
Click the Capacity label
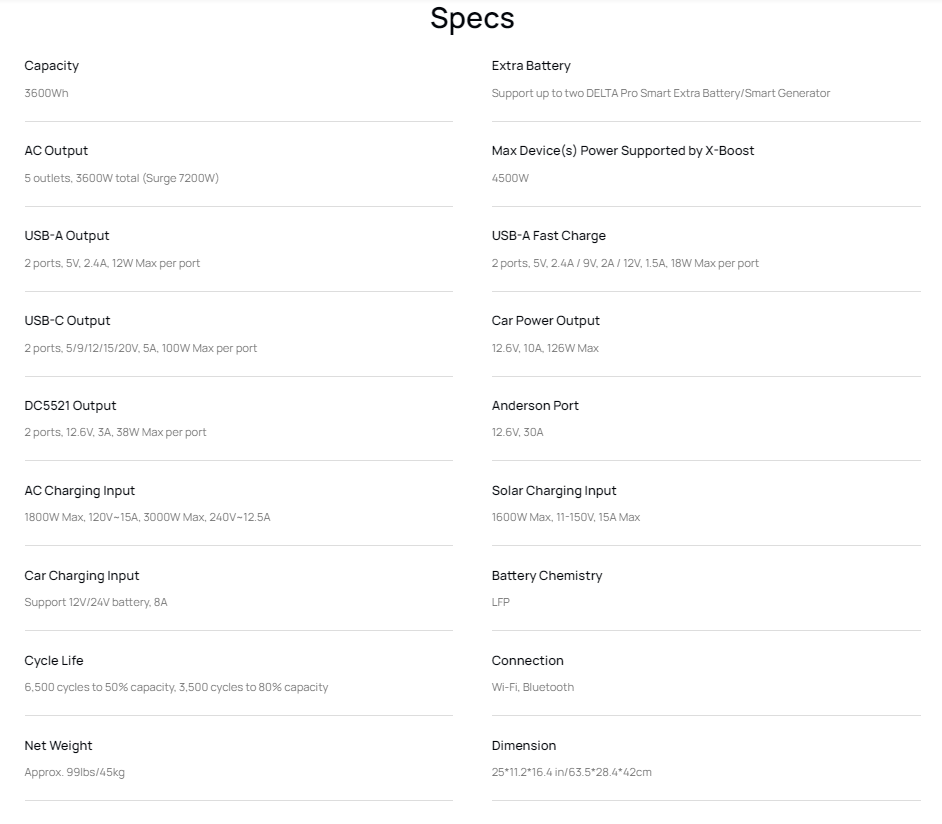pyautogui.click(x=52, y=66)
